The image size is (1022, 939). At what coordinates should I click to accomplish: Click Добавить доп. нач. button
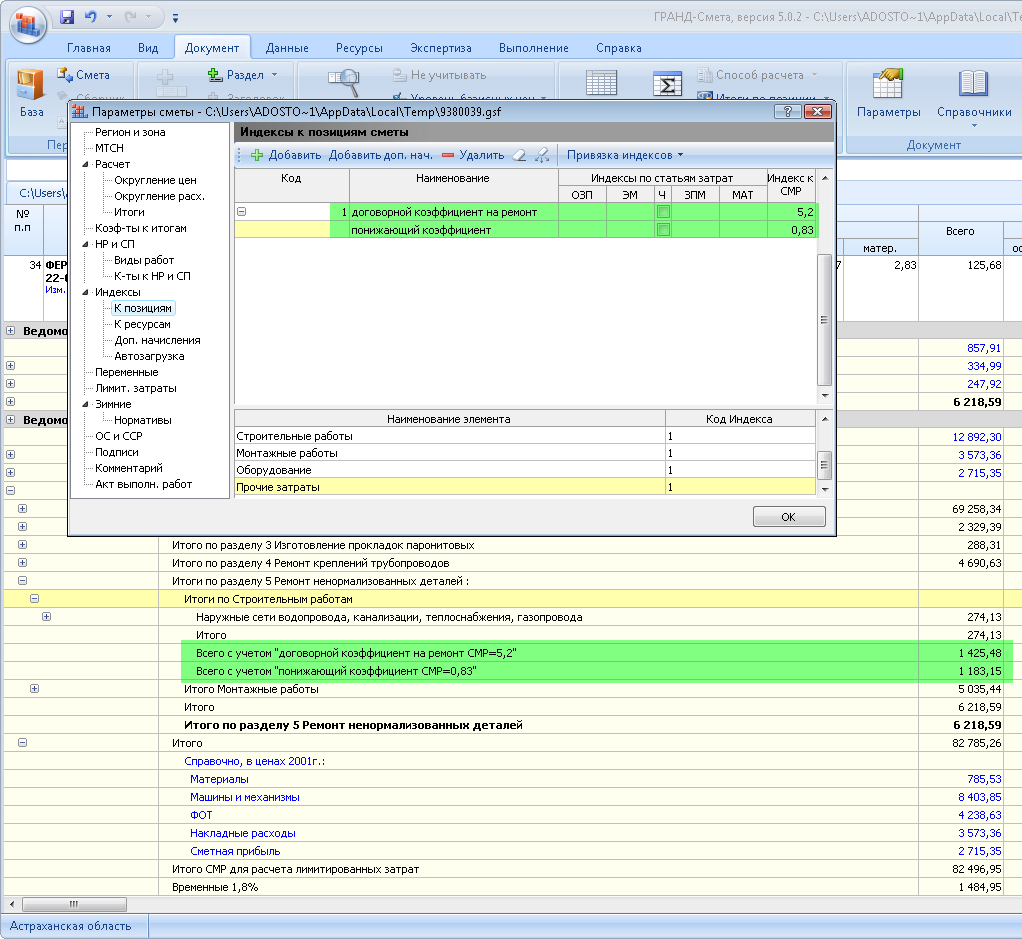[x=380, y=155]
